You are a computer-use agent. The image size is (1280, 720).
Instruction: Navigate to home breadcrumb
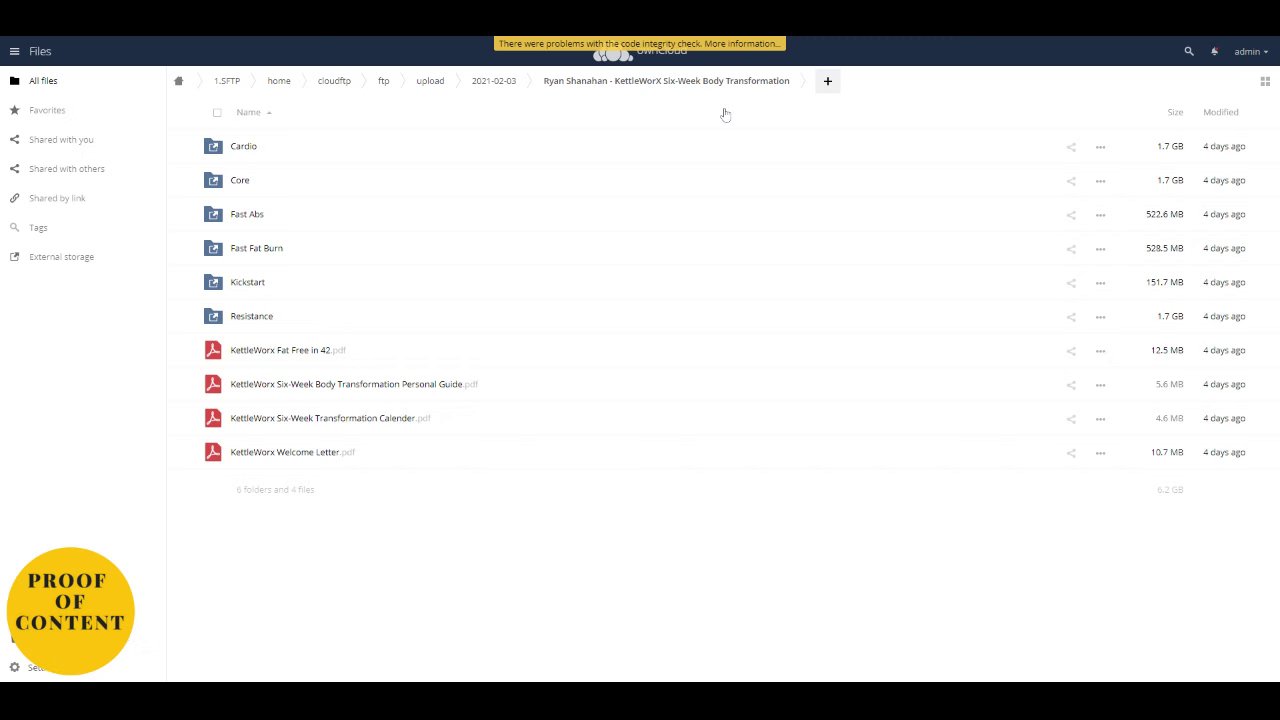coord(279,81)
